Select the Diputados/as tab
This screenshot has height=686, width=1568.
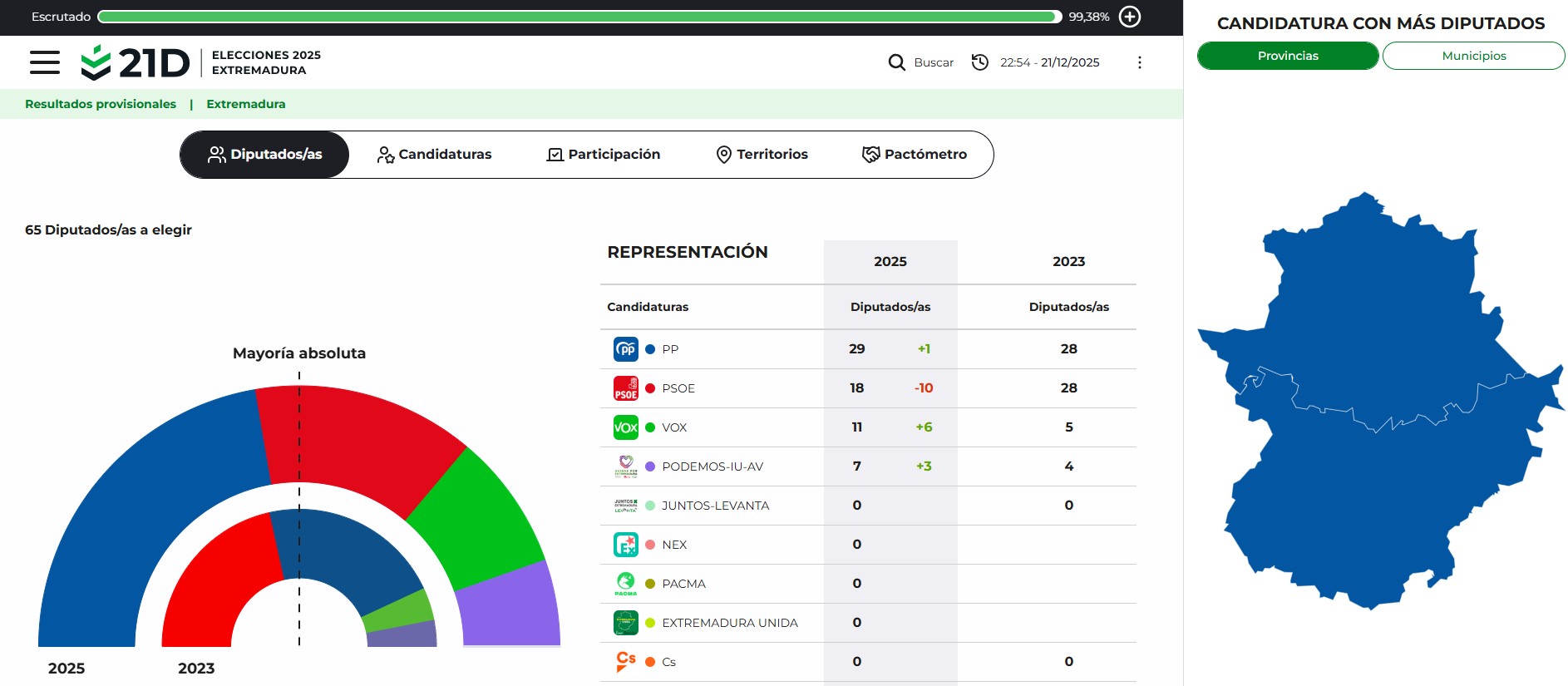[x=264, y=155]
